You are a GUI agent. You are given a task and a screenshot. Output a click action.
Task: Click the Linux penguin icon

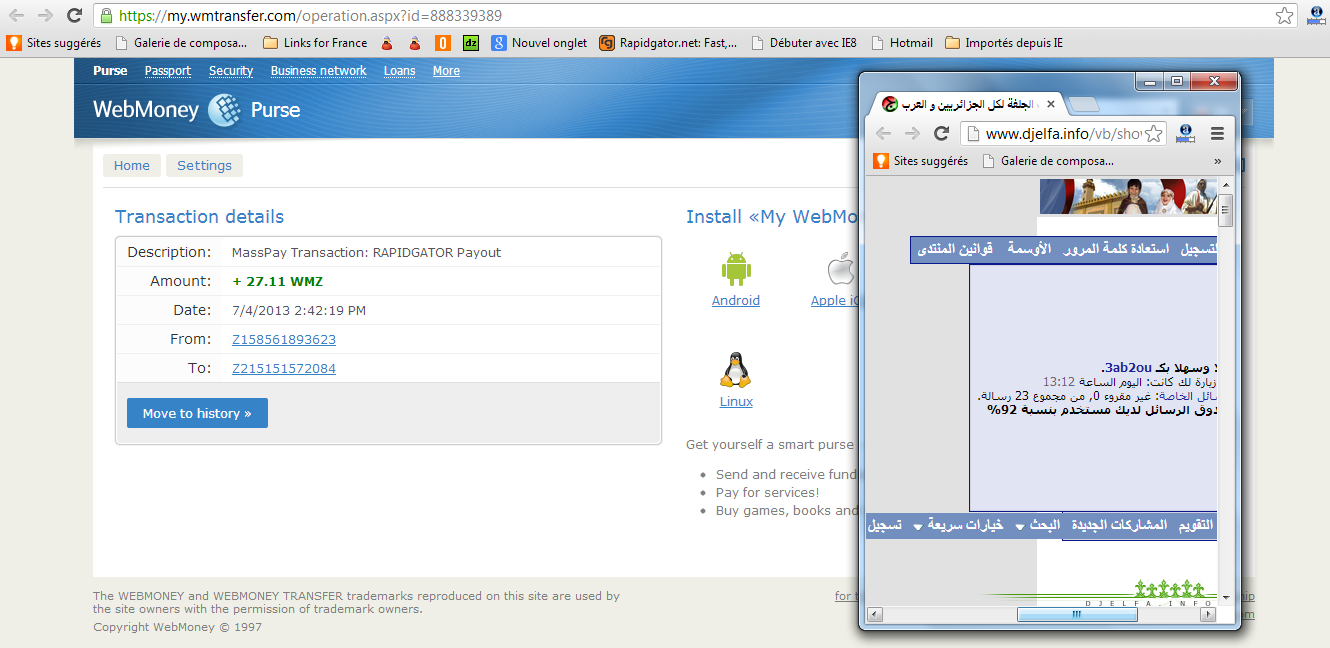[x=736, y=369]
